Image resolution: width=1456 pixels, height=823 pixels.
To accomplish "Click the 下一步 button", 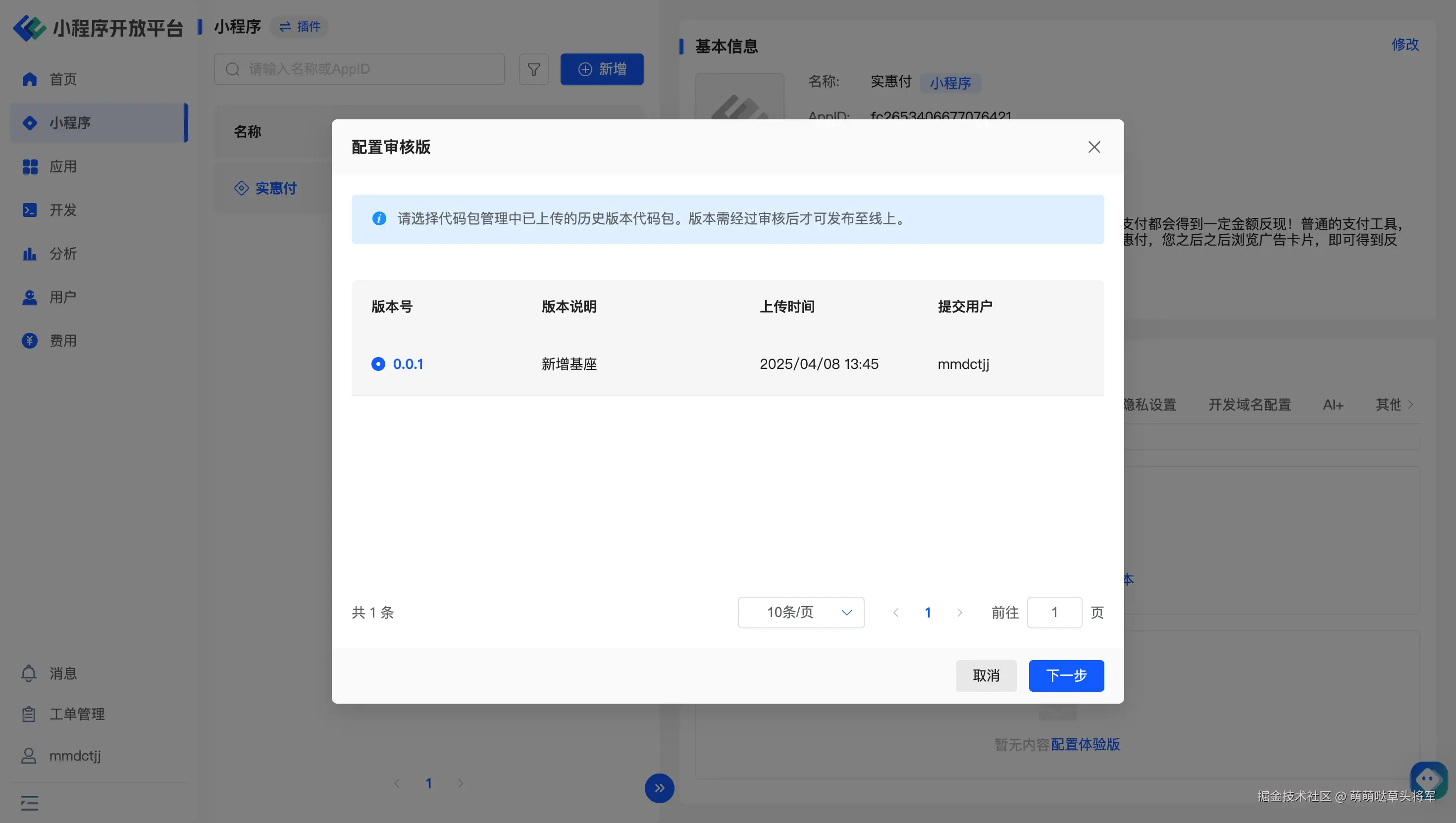I will point(1066,675).
